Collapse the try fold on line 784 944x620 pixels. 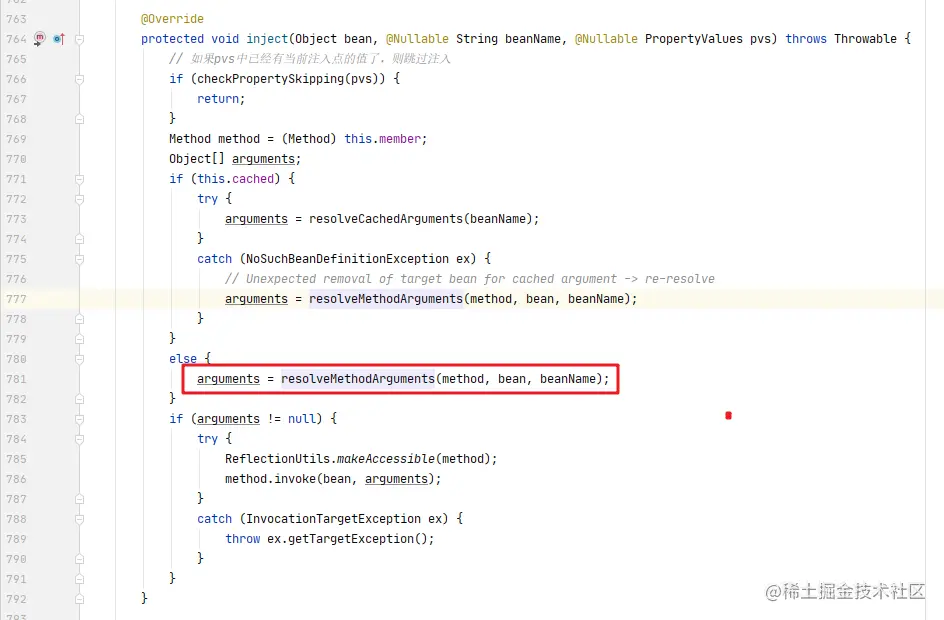[x=79, y=439]
